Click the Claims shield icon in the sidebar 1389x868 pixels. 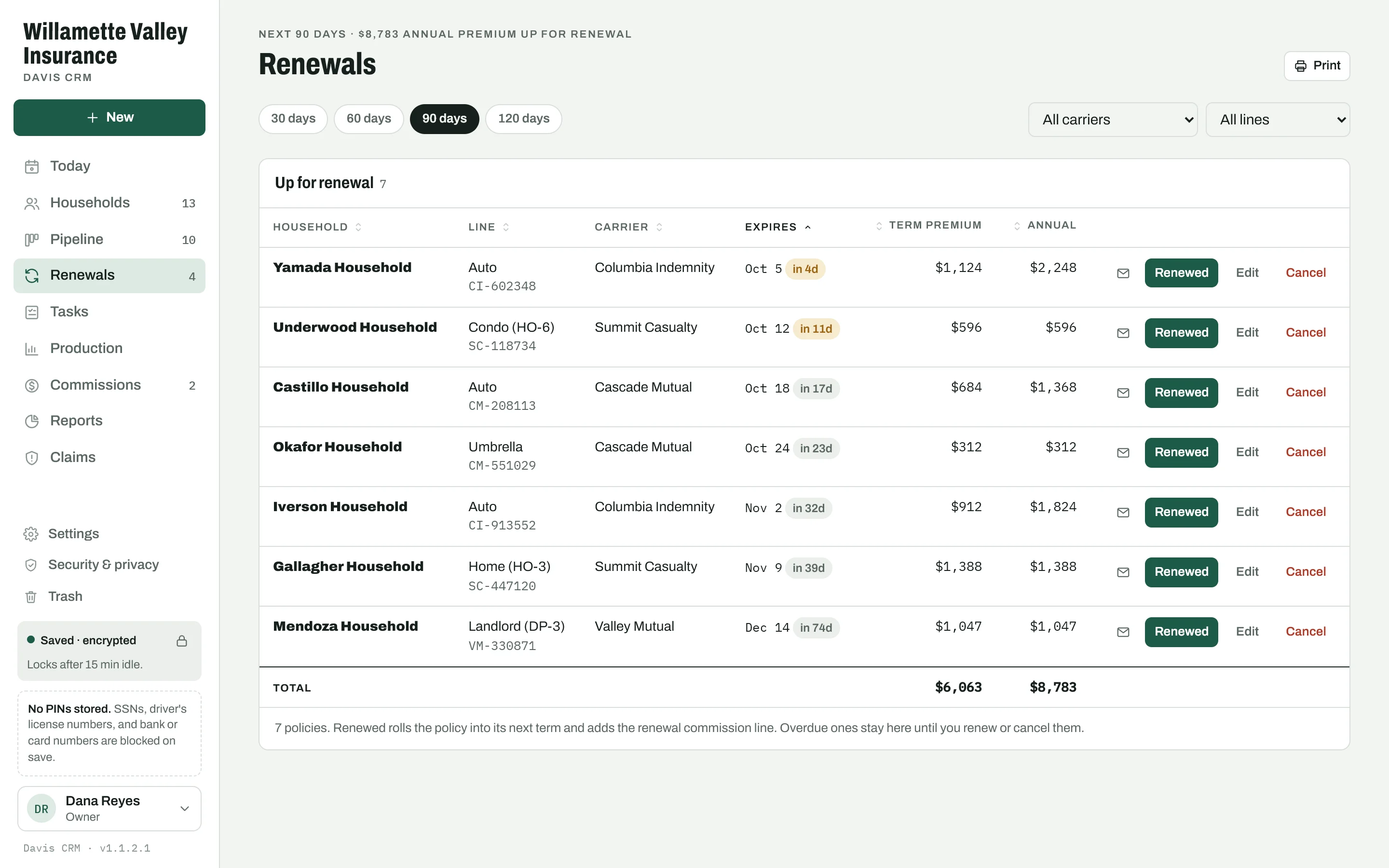pos(31,458)
